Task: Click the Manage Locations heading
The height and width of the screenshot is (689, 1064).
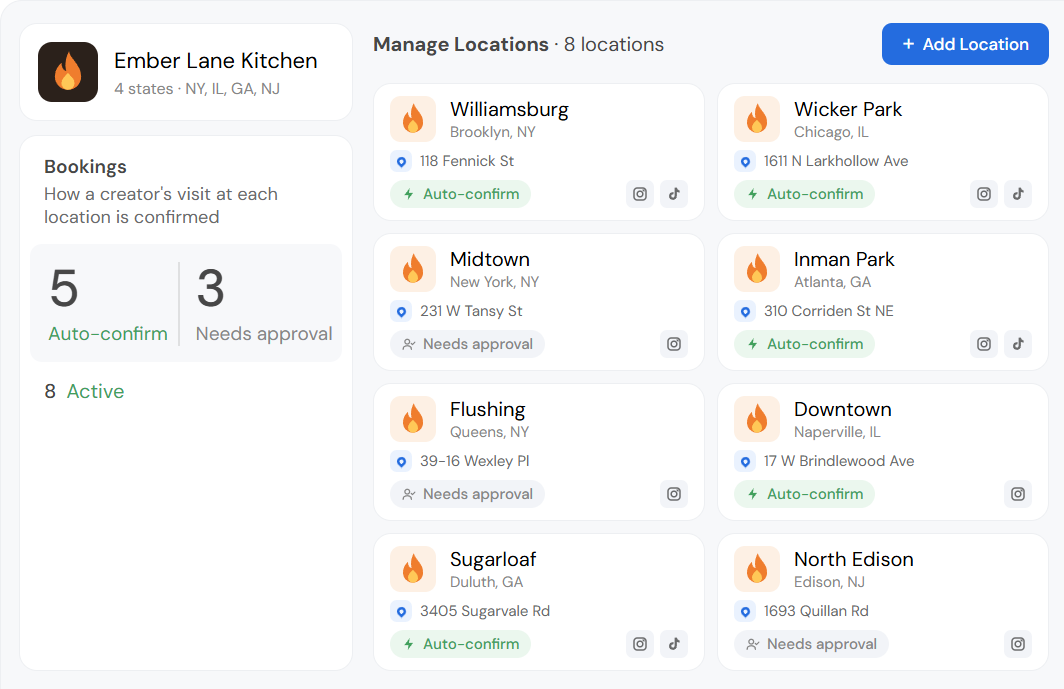Action: pyautogui.click(x=461, y=44)
